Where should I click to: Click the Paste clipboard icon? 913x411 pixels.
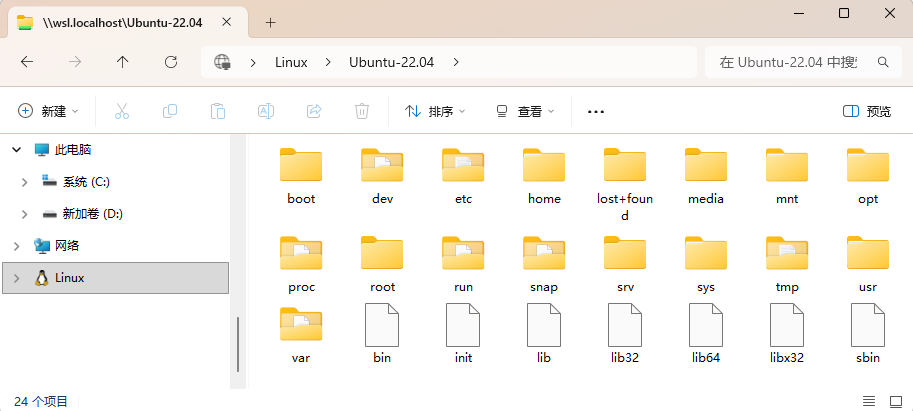tap(218, 111)
